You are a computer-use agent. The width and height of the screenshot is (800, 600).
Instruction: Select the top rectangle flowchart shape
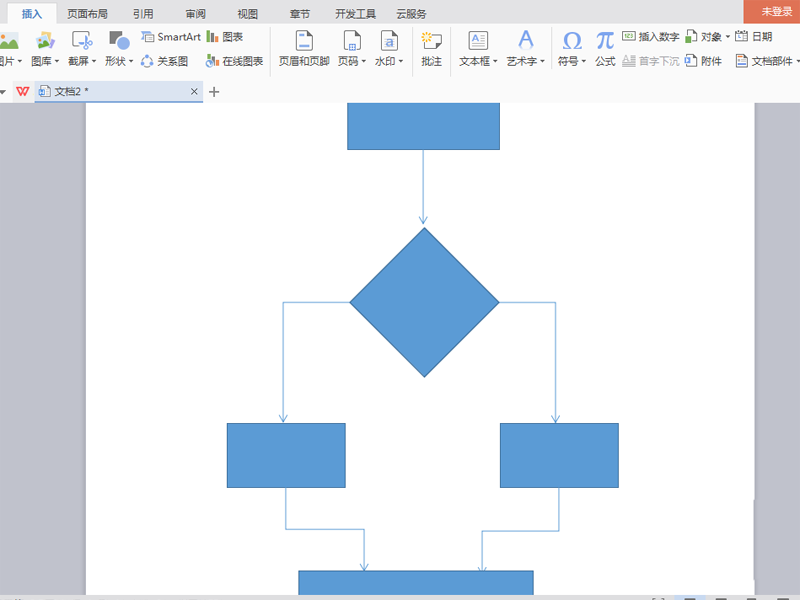click(423, 126)
